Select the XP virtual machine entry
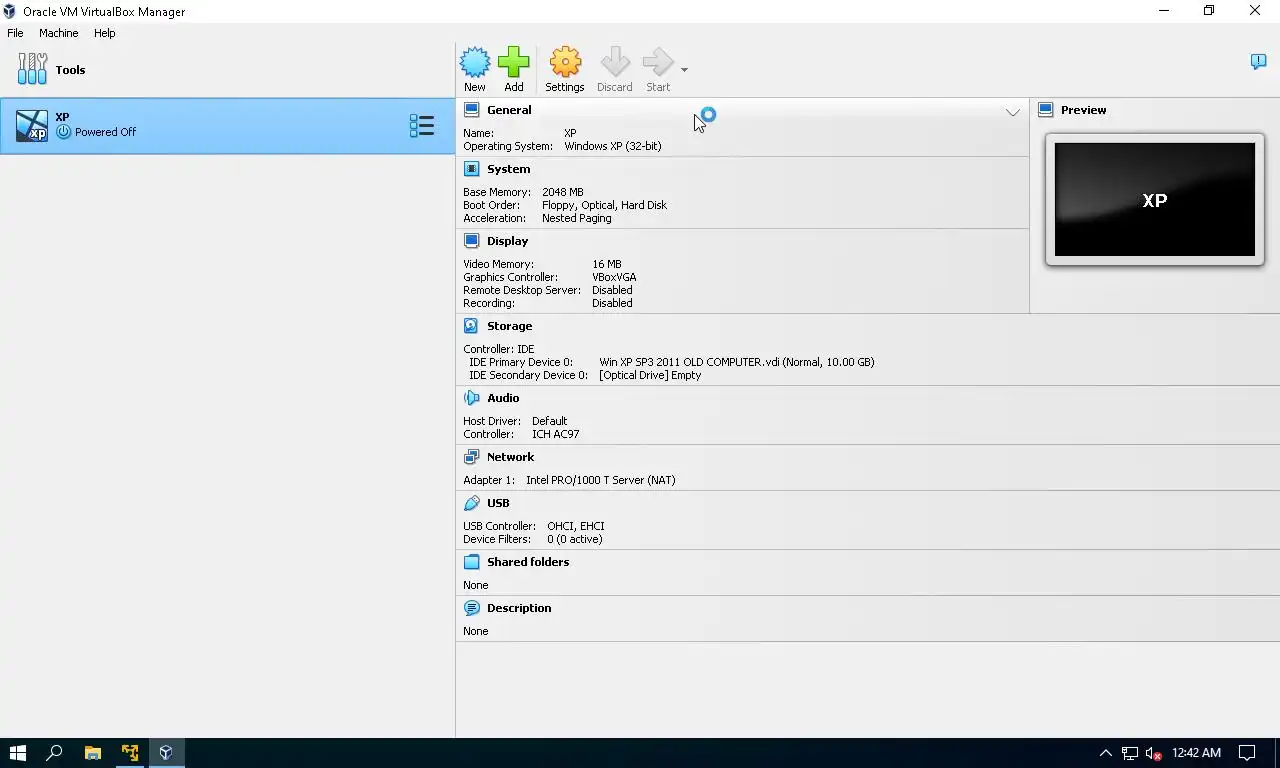 (x=227, y=126)
